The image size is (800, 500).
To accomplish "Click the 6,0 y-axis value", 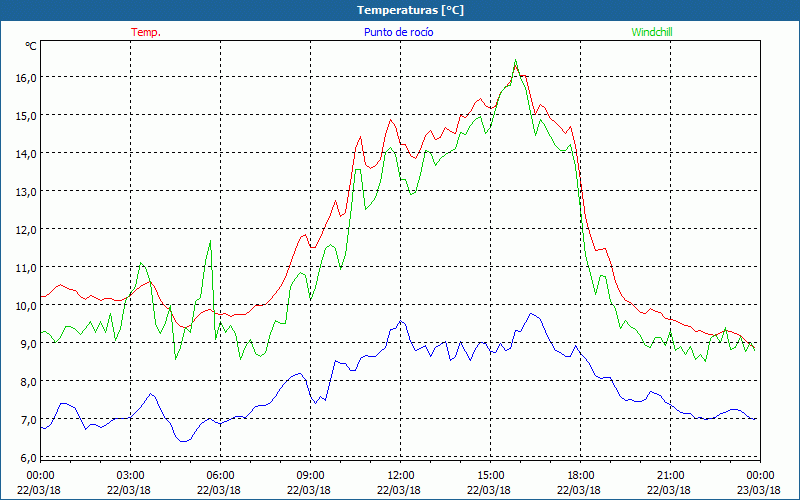I will 30,458.
